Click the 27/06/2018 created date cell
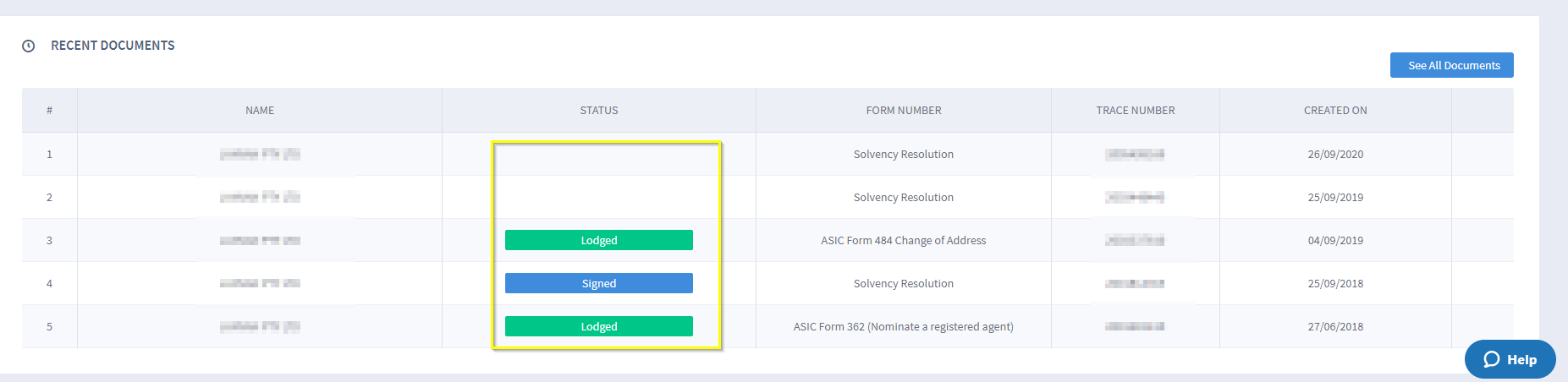 1335,326
